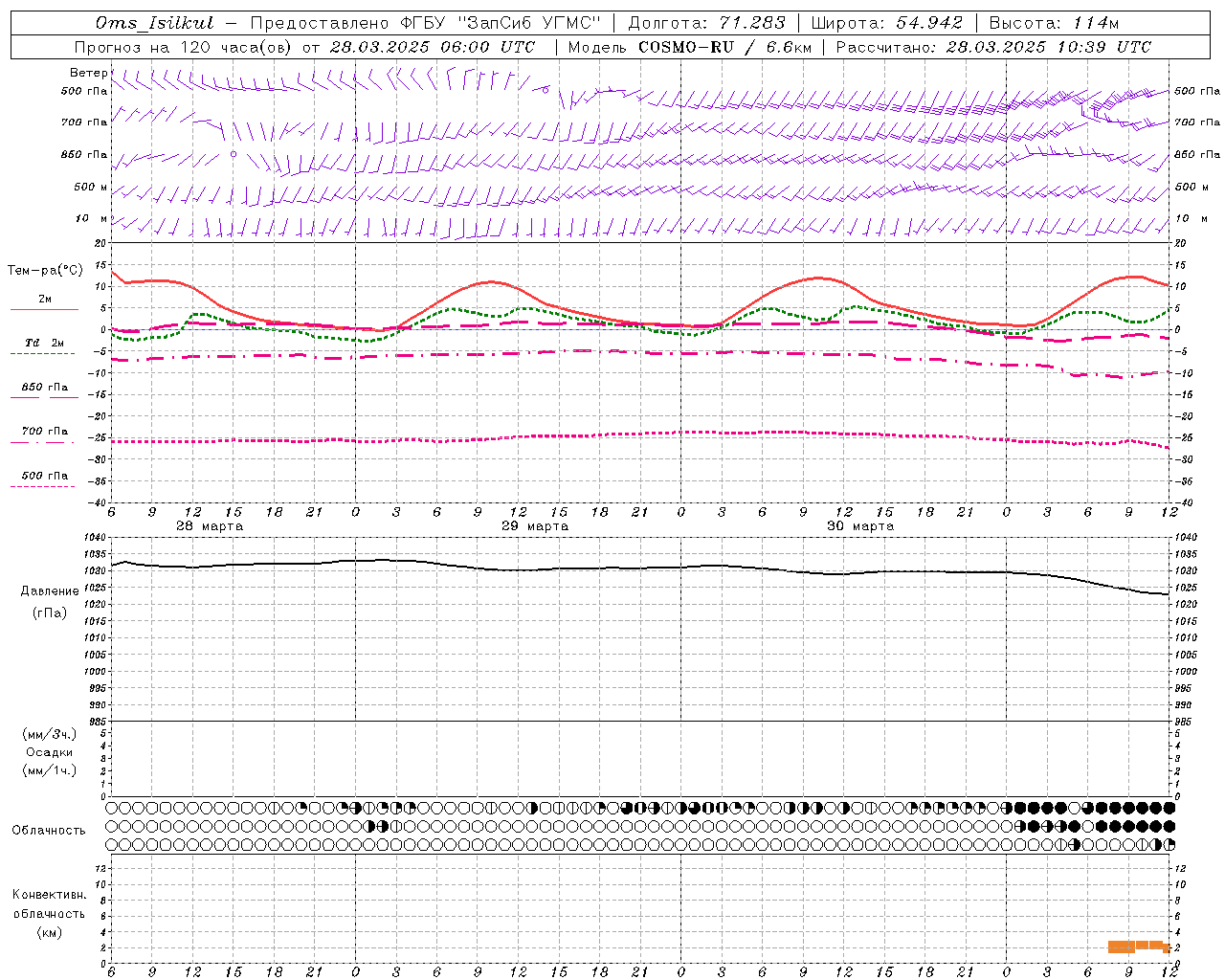Screen dimensions: 1225x980
Task: Click the Облачность row label
Action: (49, 830)
